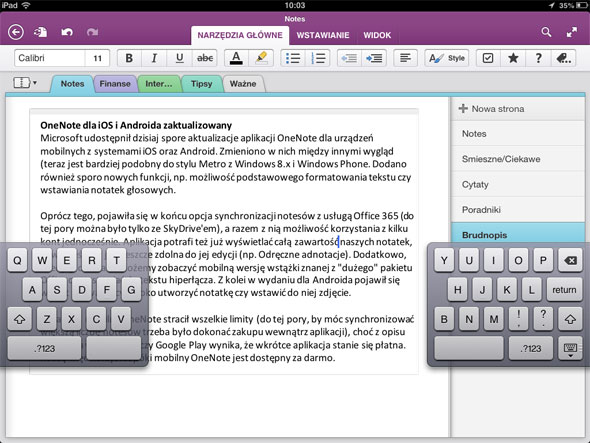Switch to .?123 on right keyboard

tap(531, 349)
